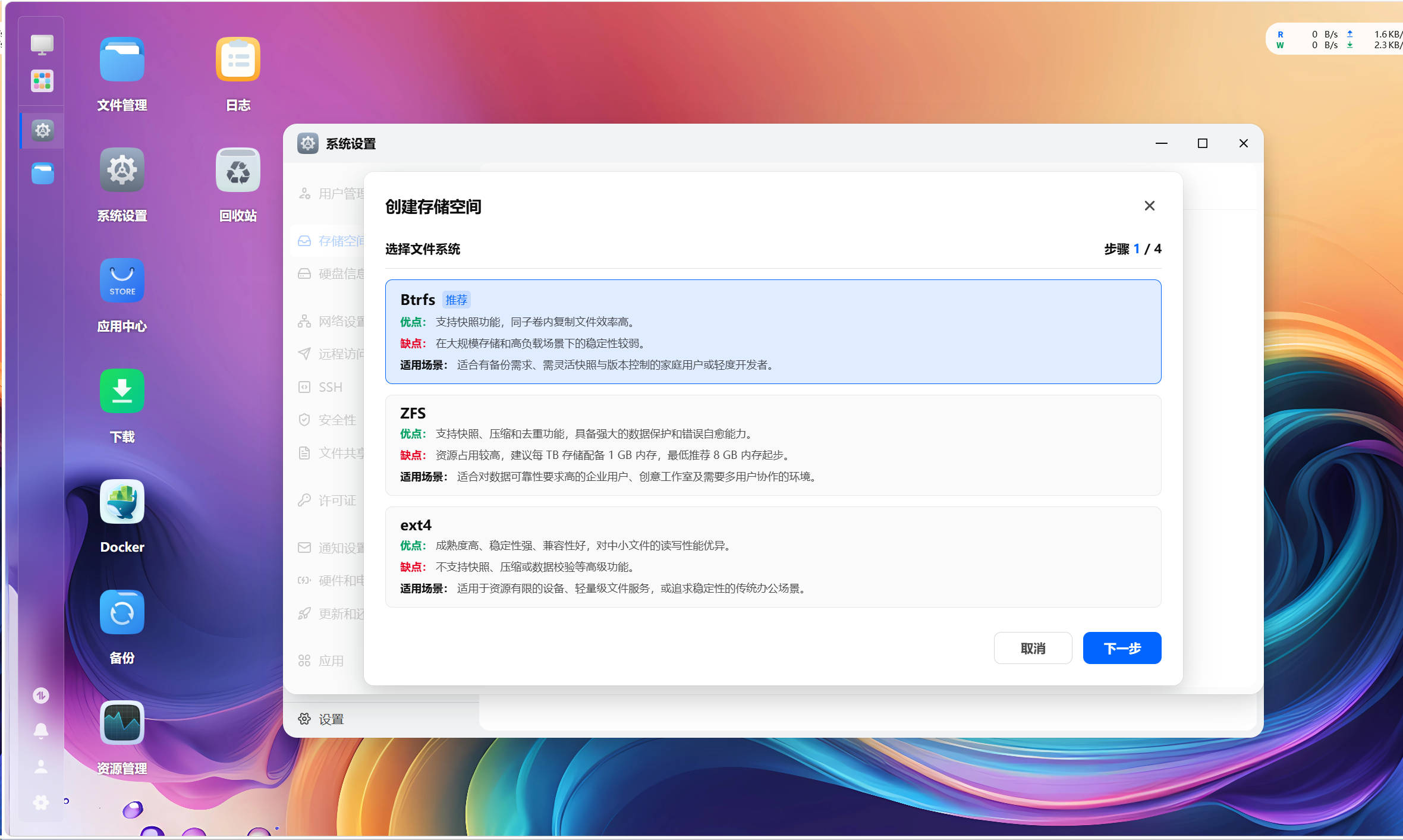Select the Btrfs file system option
Image resolution: width=1403 pixels, height=840 pixels.
pyautogui.click(x=773, y=331)
